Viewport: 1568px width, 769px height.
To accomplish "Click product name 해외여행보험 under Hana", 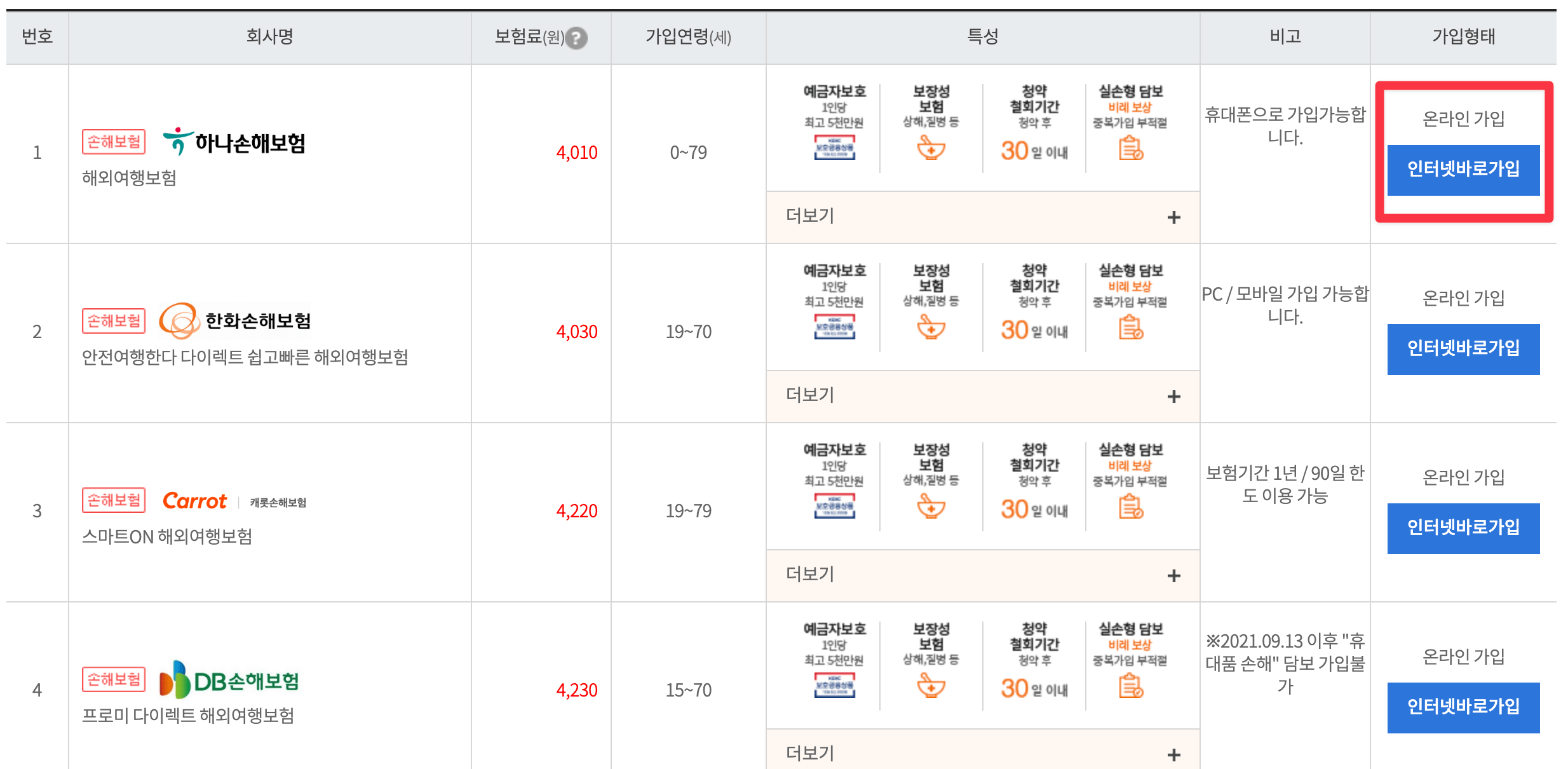I will tap(129, 178).
